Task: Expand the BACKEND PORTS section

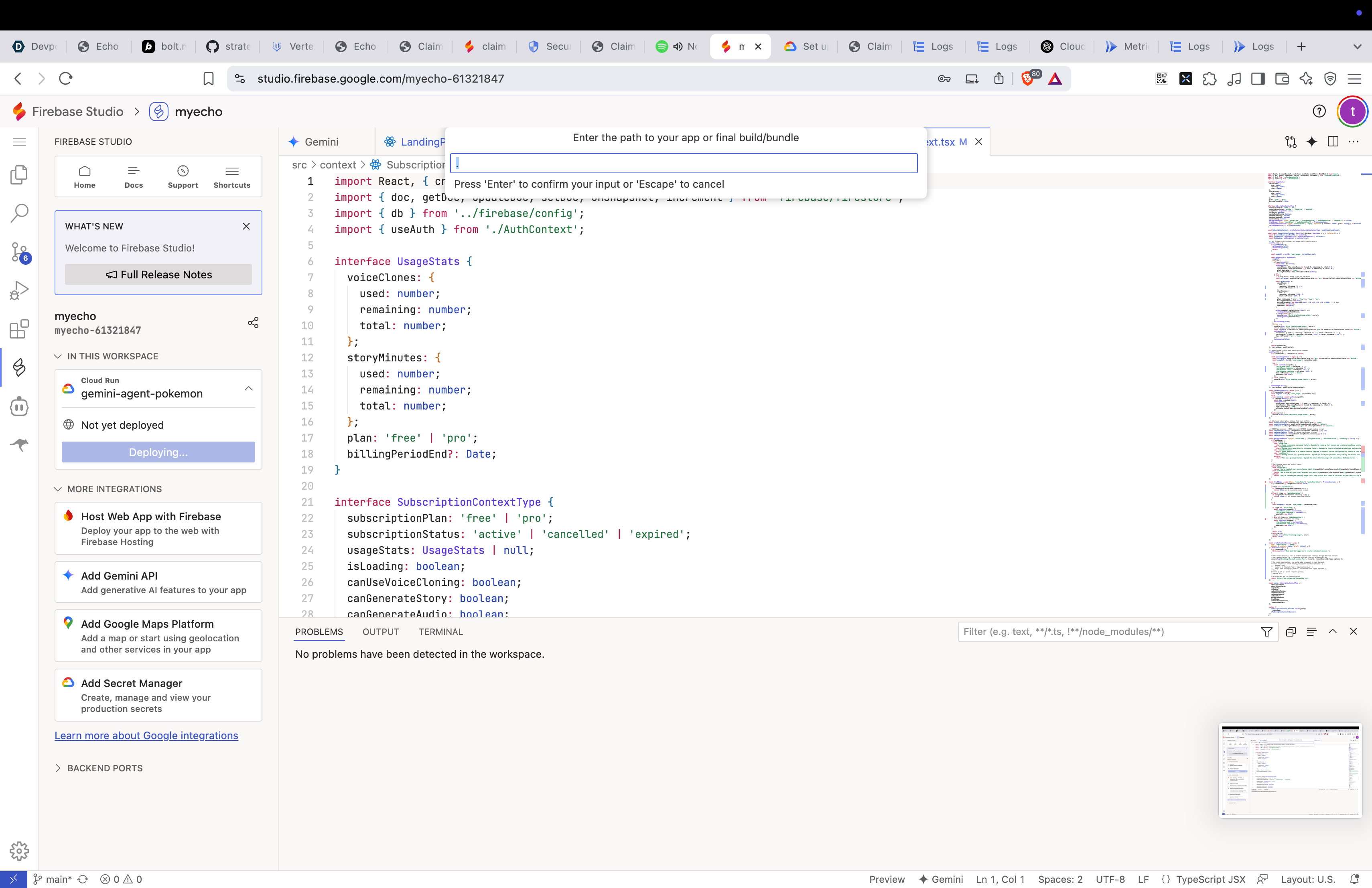Action: (x=58, y=768)
